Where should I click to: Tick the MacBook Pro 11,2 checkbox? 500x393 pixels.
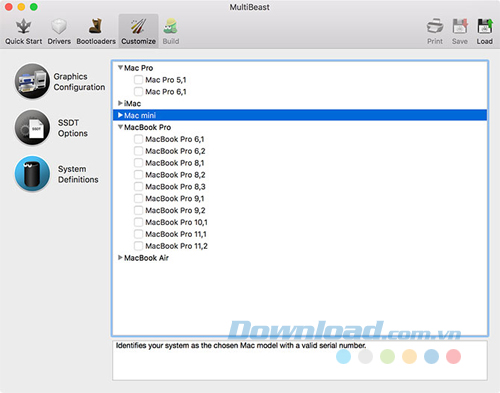[x=138, y=246]
